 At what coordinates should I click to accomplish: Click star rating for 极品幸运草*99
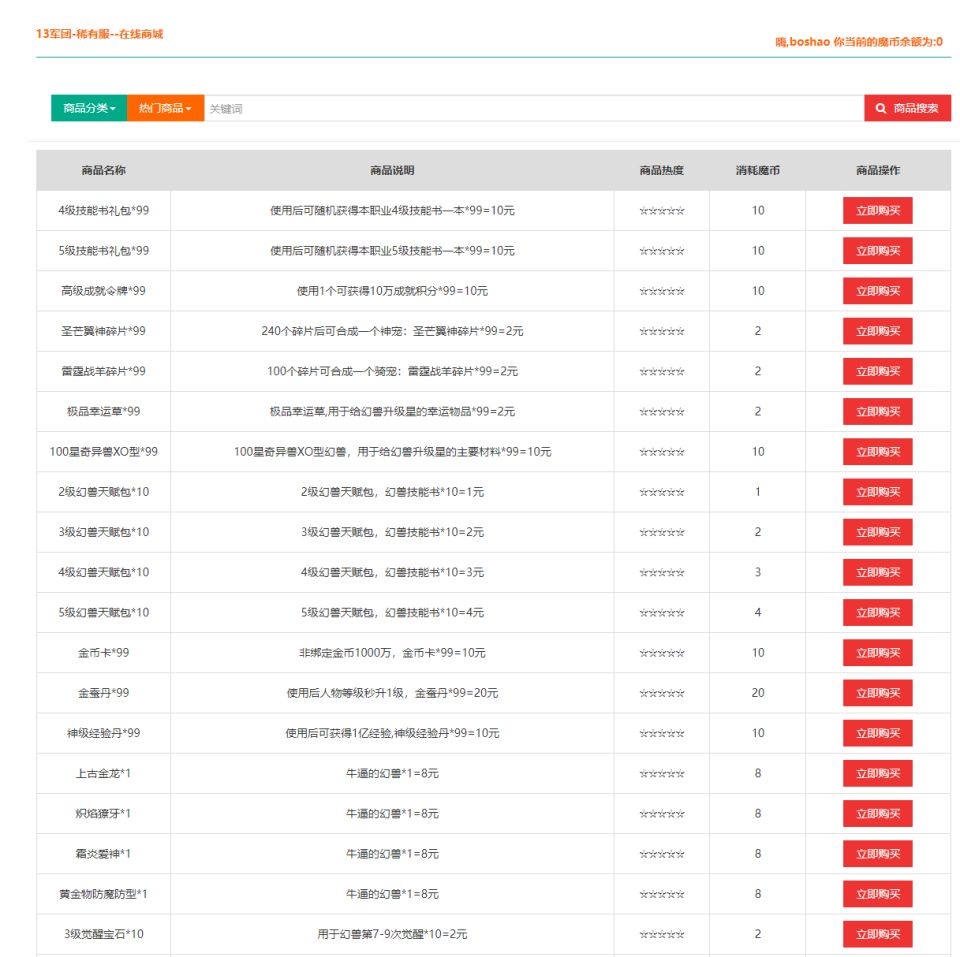pos(660,411)
